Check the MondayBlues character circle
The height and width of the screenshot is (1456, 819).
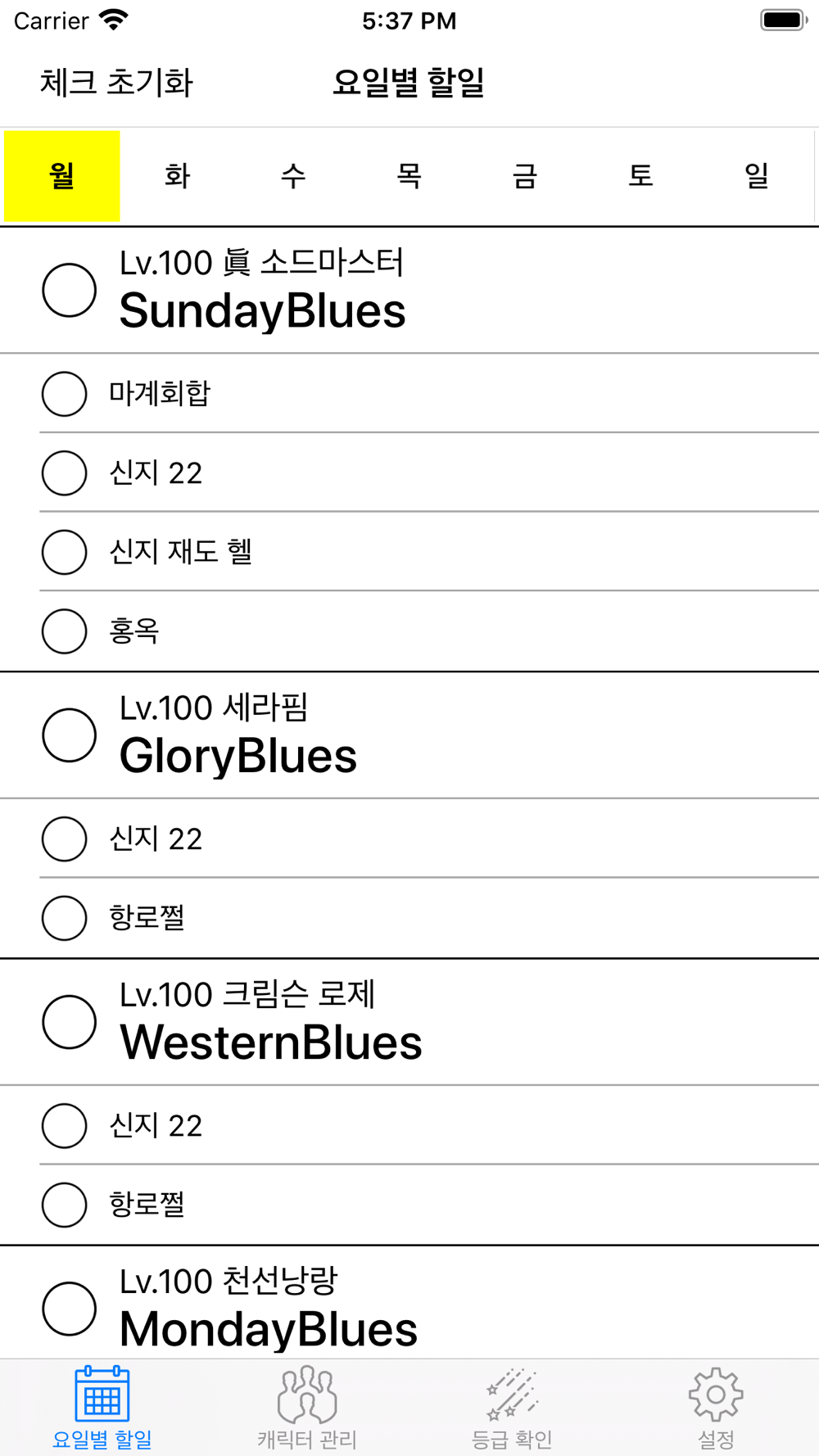click(x=70, y=1308)
